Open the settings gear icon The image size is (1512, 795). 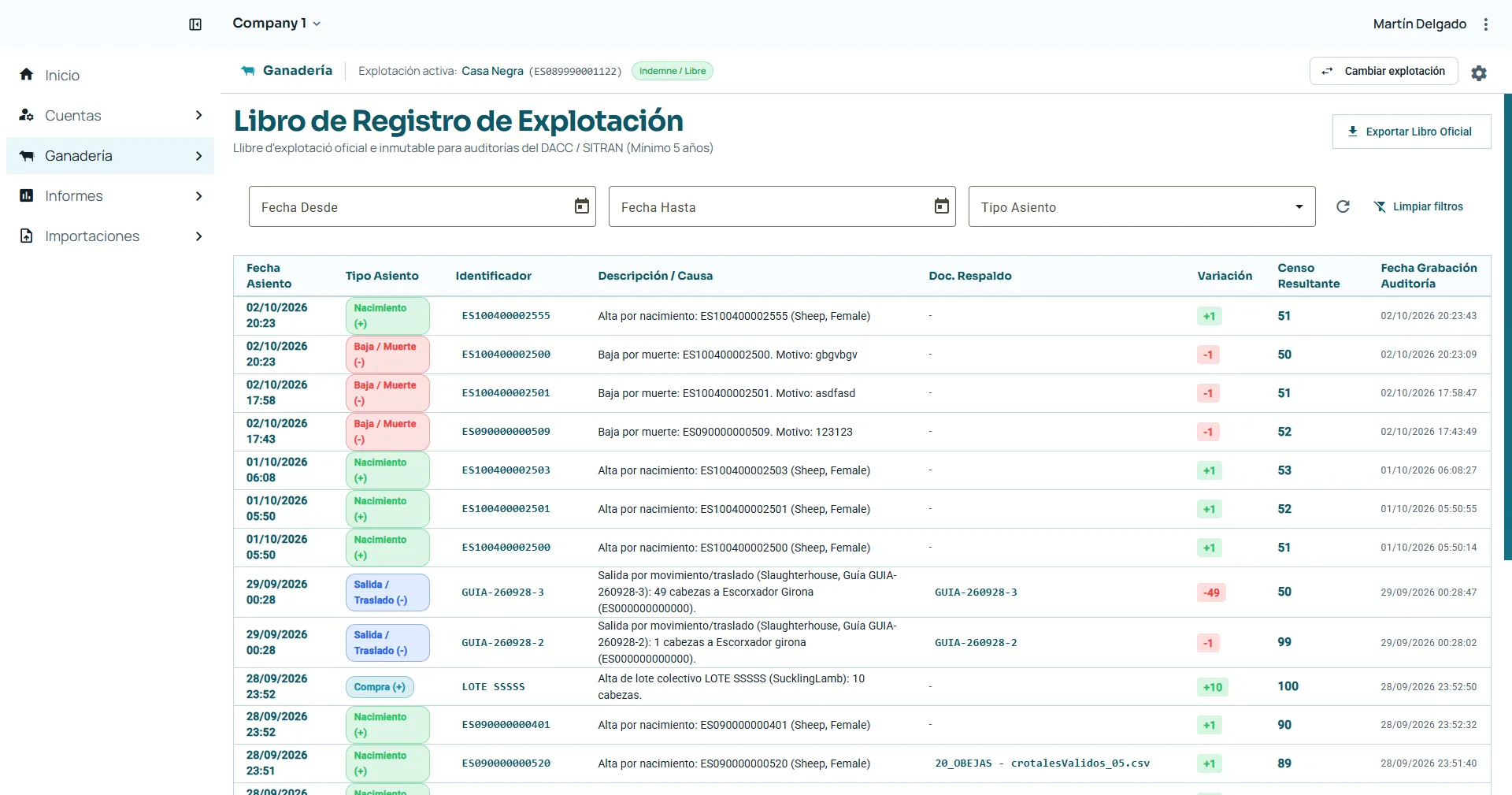(x=1479, y=72)
